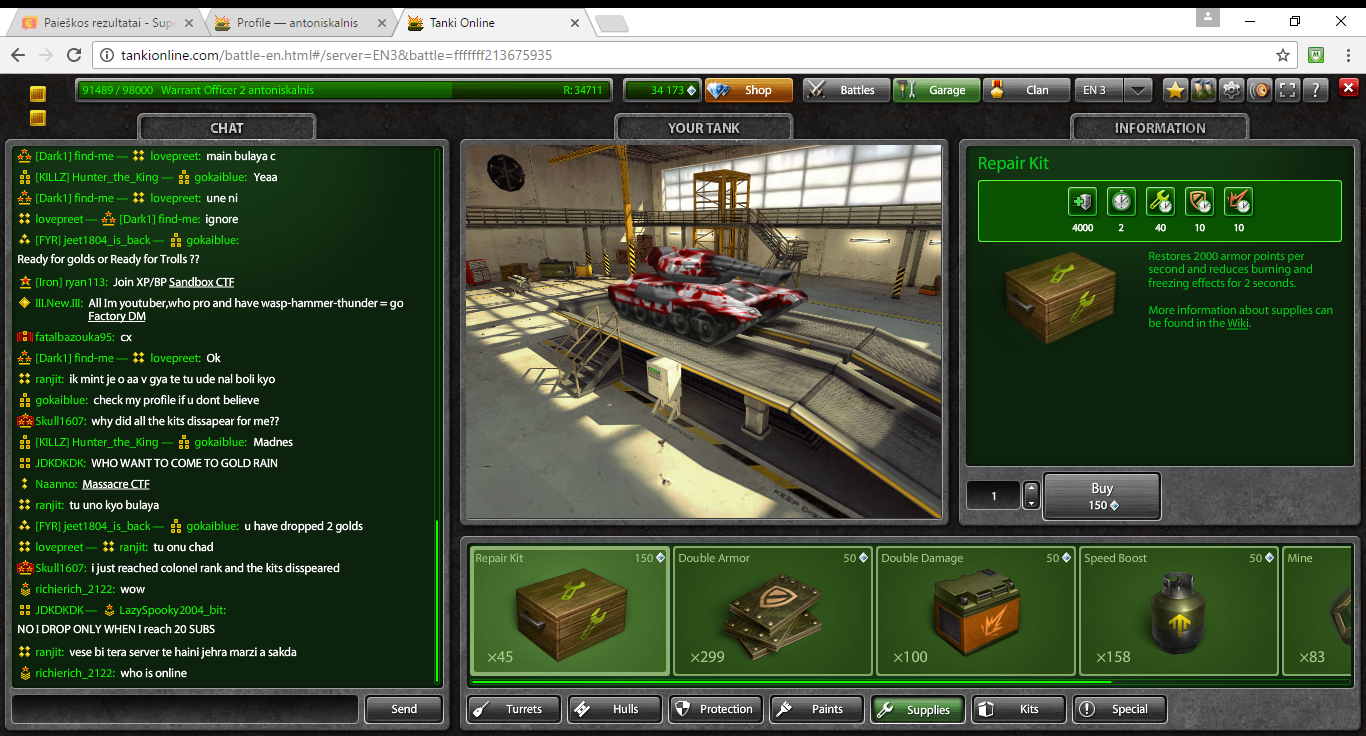
Task: Expand the EN 3 server dropdown
Action: (x=1138, y=90)
